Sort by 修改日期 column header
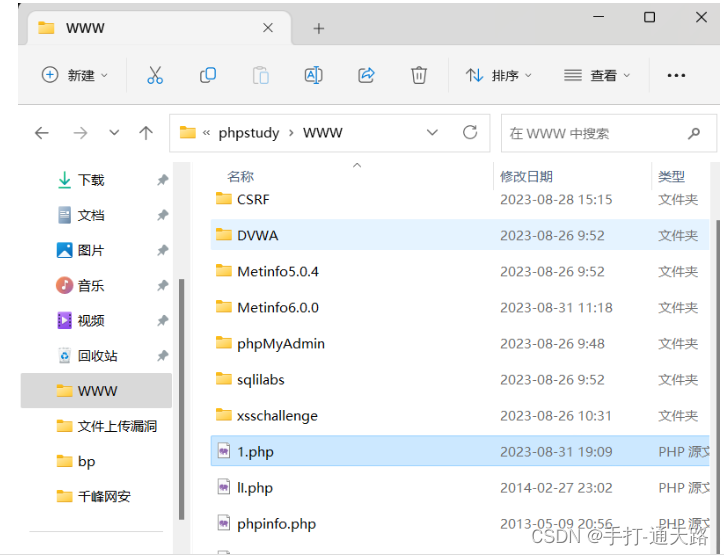 click(526, 176)
